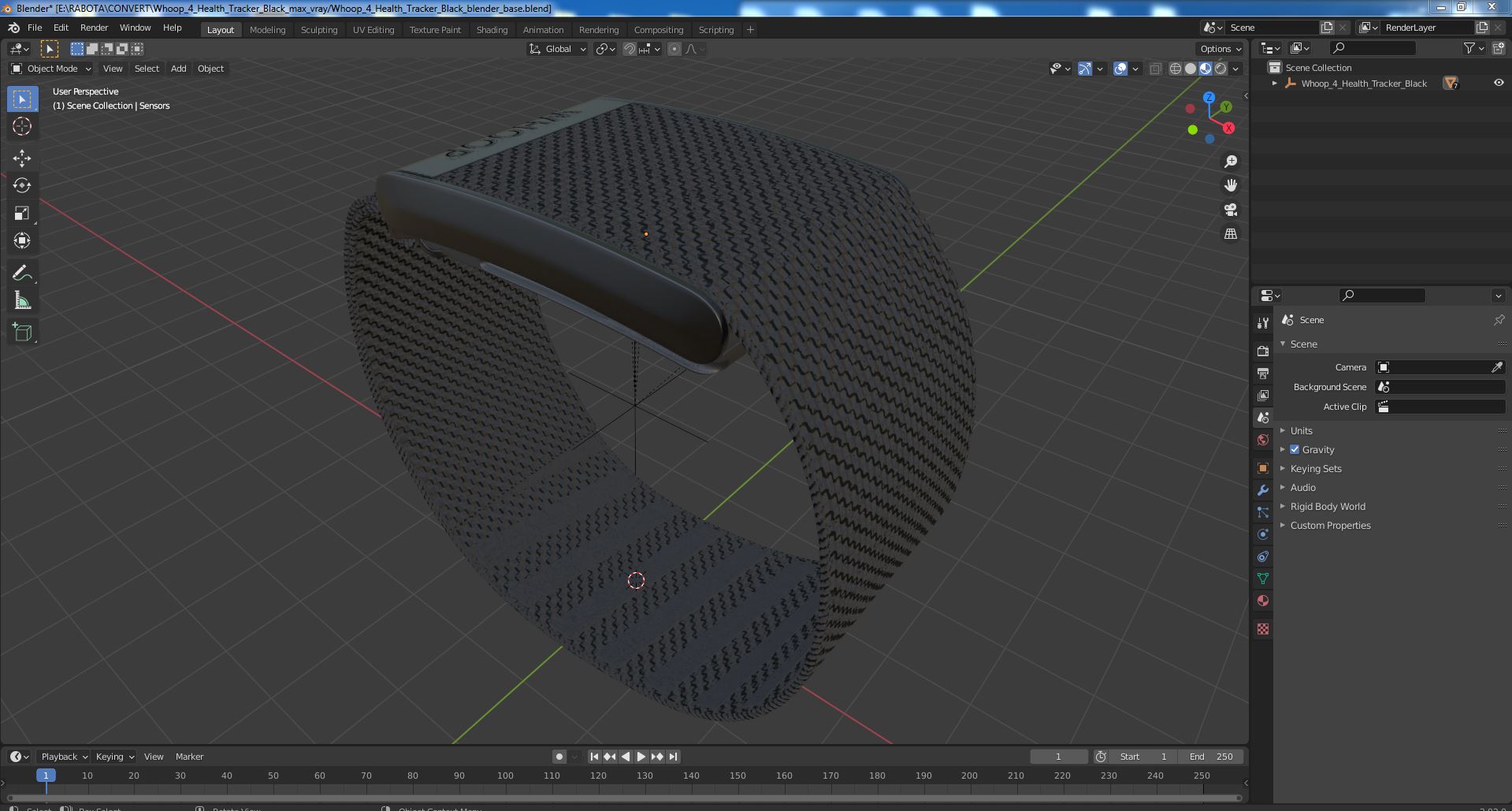Open the World properties tab
The image size is (1512, 811).
[1263, 440]
